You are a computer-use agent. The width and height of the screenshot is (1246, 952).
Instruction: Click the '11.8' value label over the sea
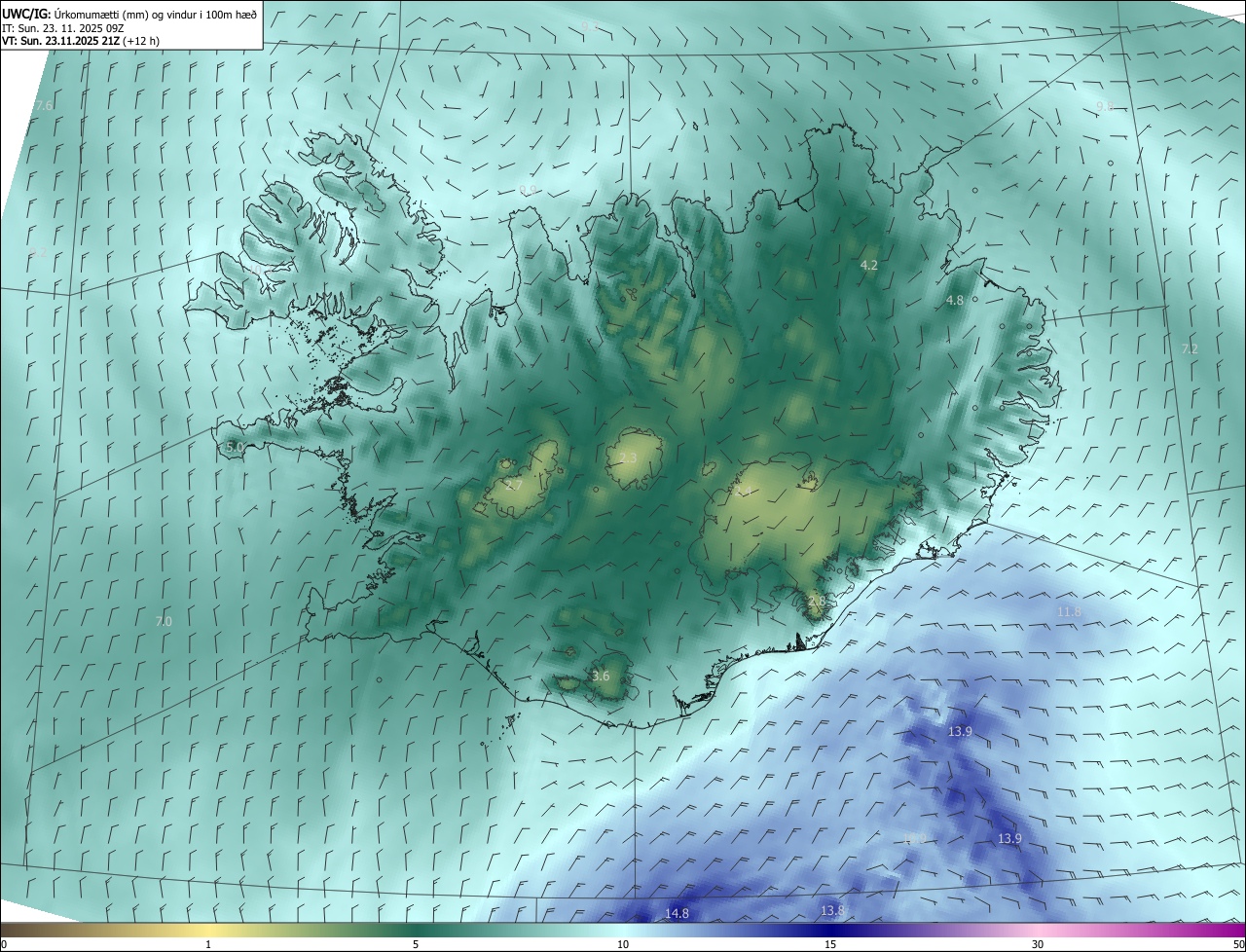pos(1069,611)
